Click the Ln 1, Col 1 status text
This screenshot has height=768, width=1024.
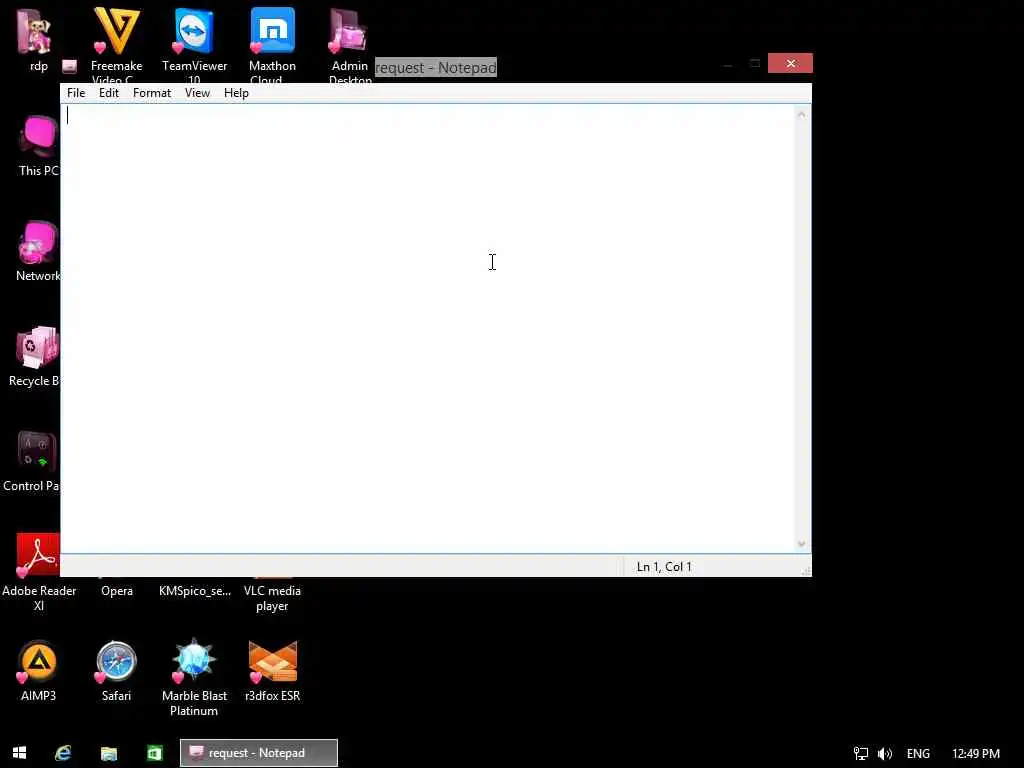(x=664, y=566)
